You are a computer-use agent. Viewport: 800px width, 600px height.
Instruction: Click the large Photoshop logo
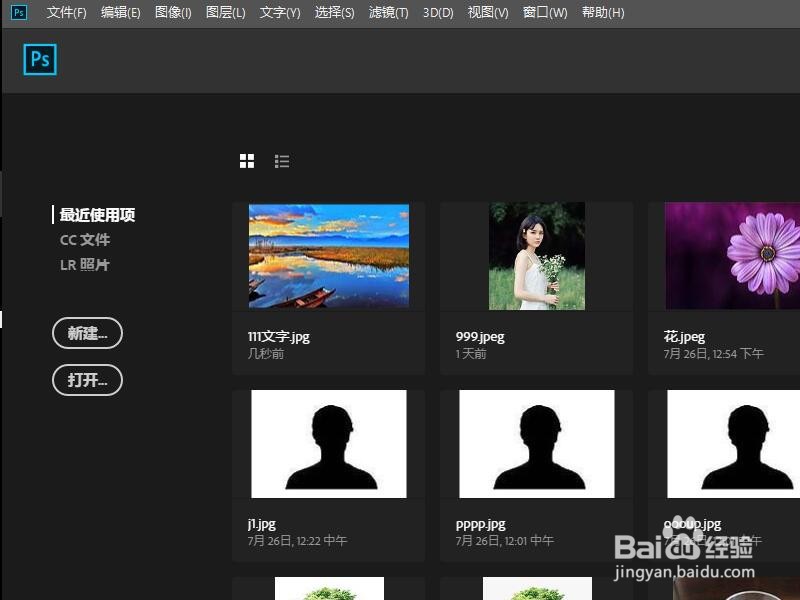[40, 60]
